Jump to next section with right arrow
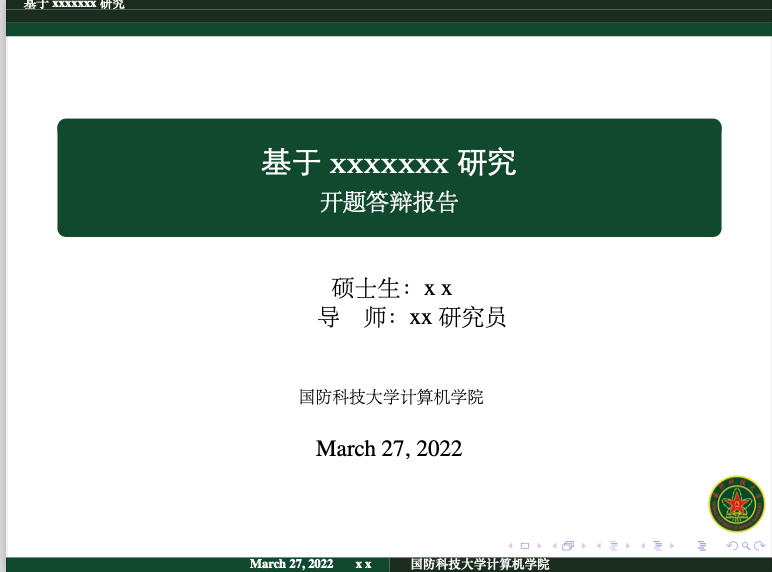The width and height of the screenshot is (772, 572). click(672, 546)
